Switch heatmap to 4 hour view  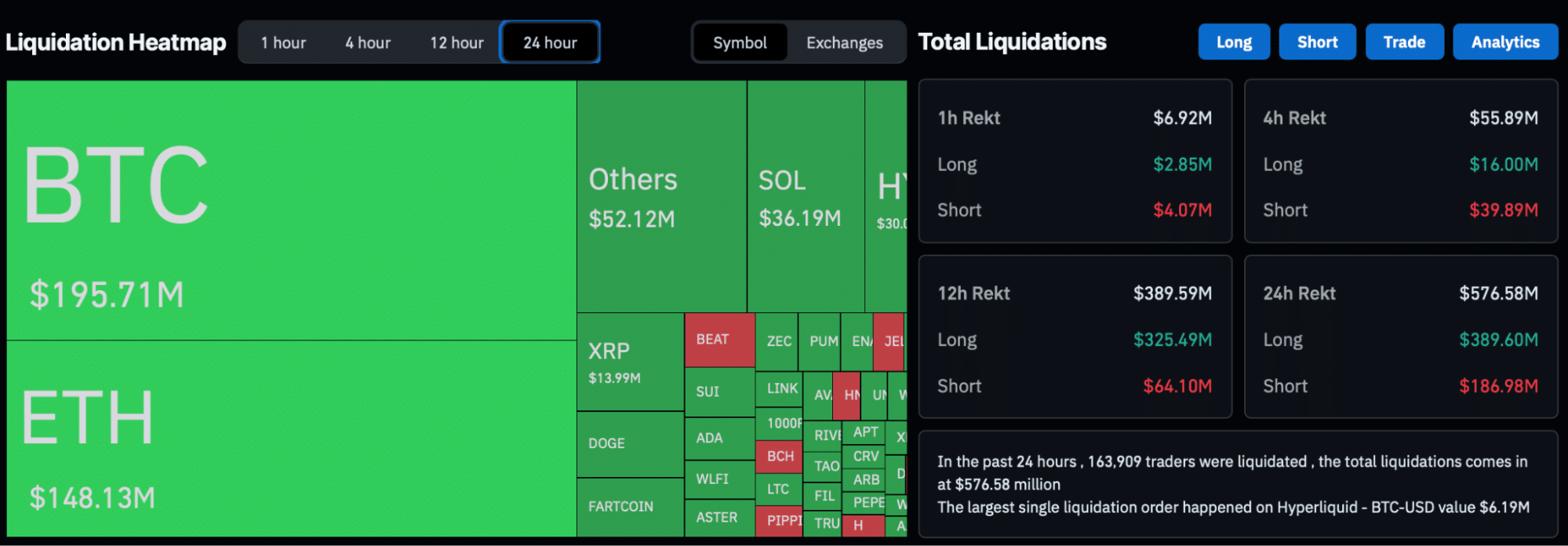tap(368, 42)
